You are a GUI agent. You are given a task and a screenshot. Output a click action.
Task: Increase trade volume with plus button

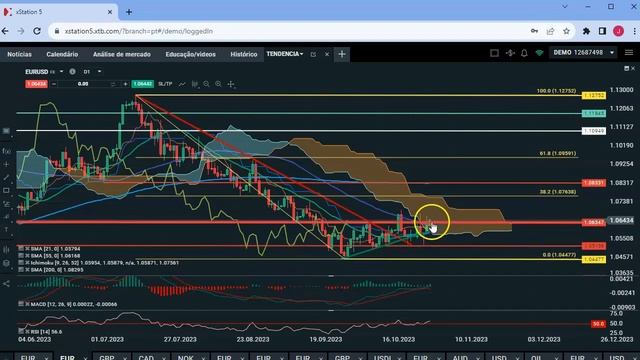pyautogui.click(x=125, y=84)
